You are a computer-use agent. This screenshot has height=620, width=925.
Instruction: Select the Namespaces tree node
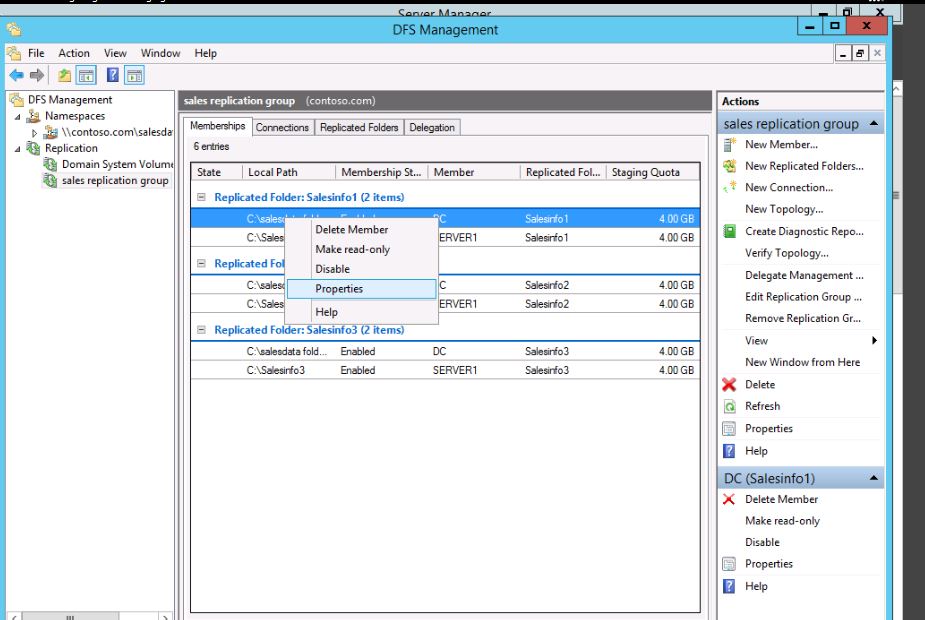coord(75,116)
